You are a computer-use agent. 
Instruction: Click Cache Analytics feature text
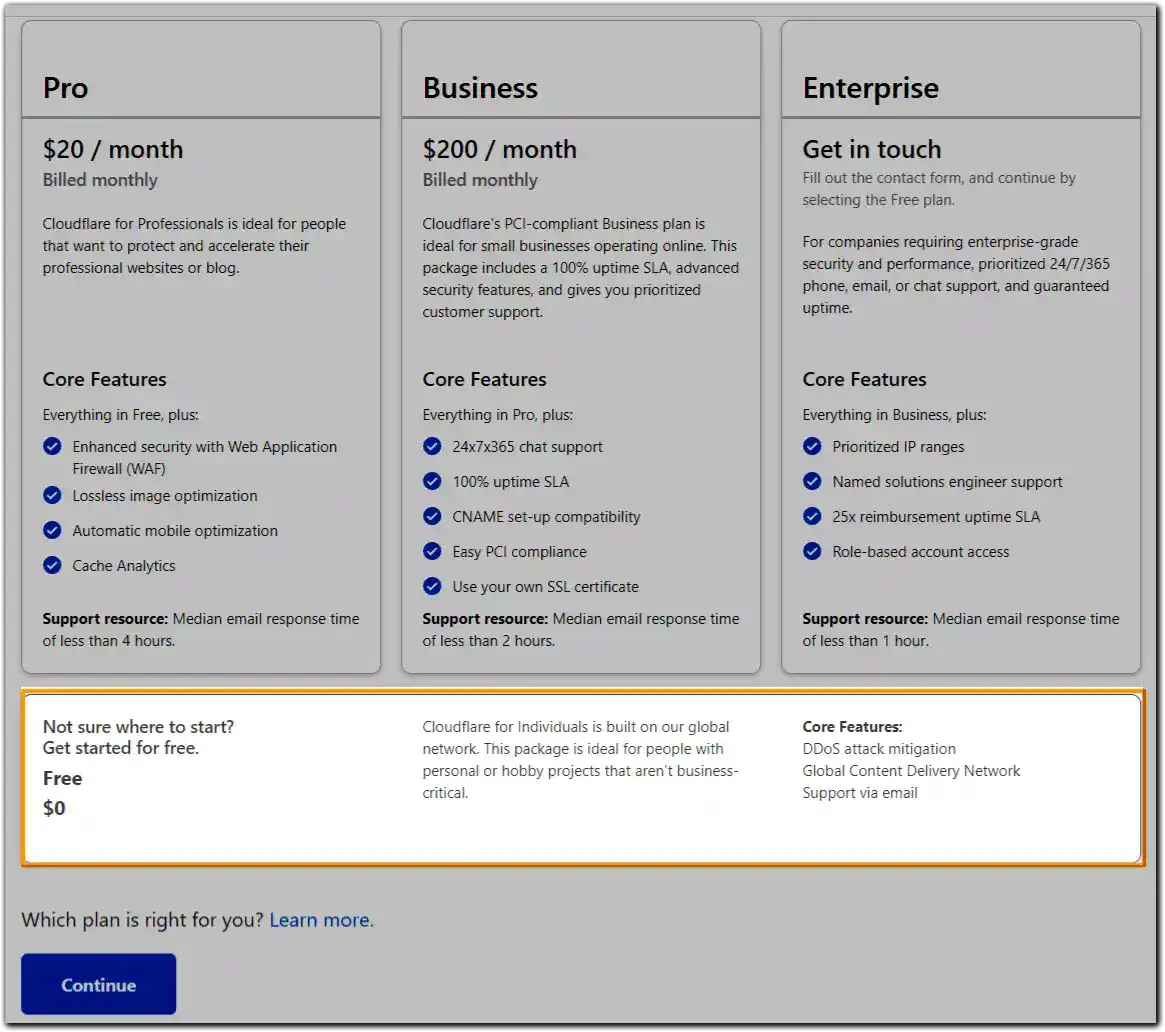coord(124,565)
